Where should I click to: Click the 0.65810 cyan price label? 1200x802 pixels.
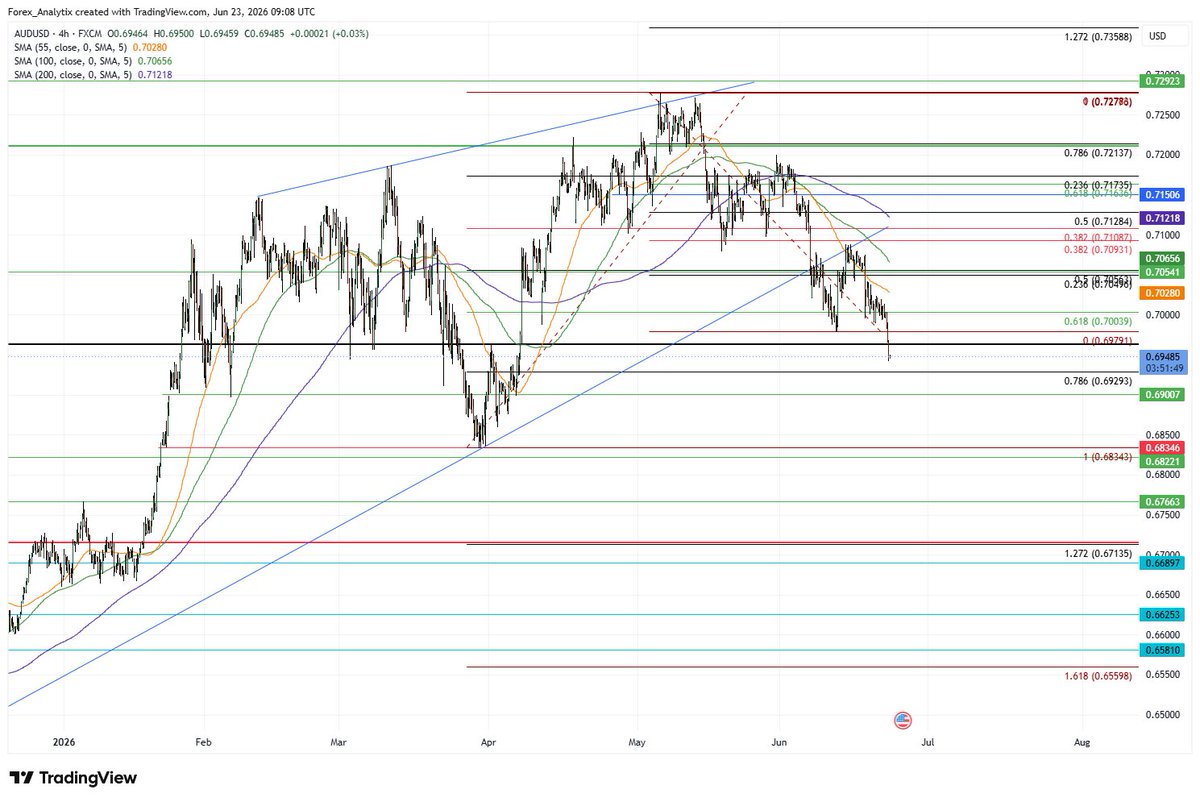(x=1163, y=650)
